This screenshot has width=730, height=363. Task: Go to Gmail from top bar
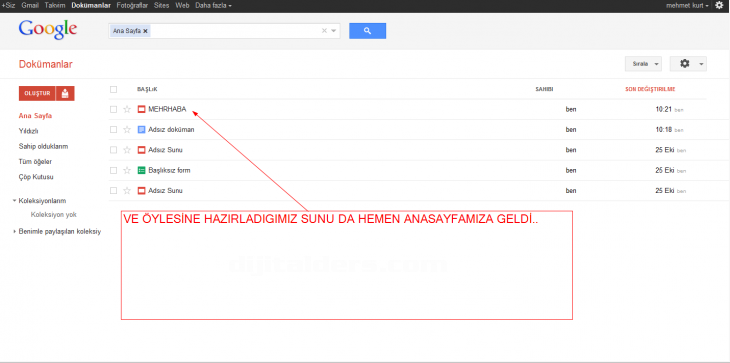(x=30, y=5)
